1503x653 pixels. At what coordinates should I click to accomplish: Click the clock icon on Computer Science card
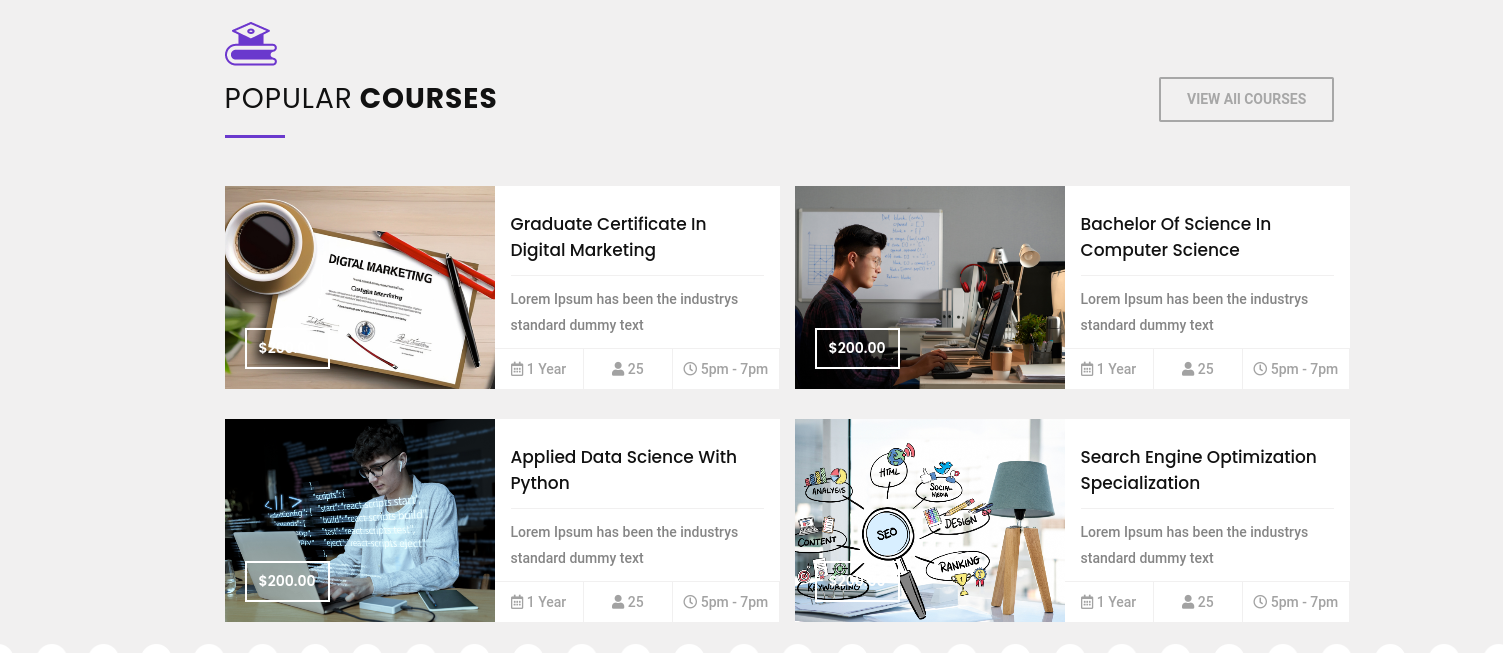tap(1260, 369)
